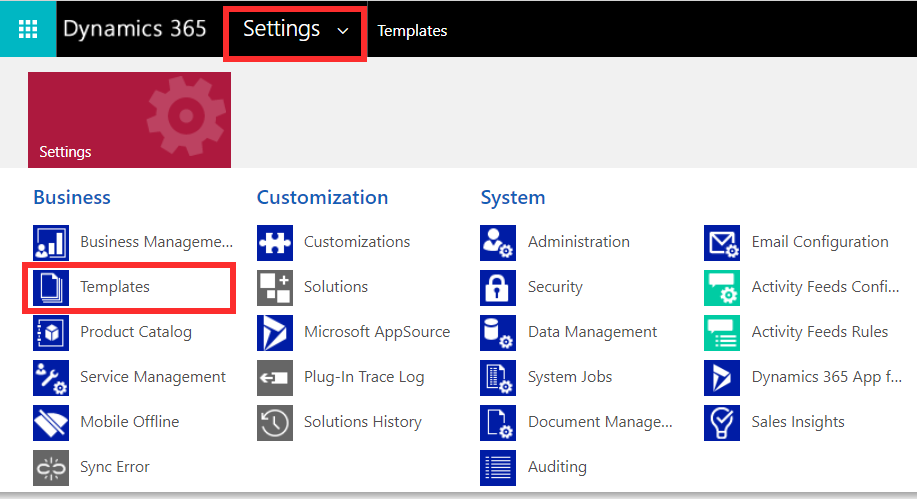This screenshot has height=501, width=917.
Task: Click the Activity Feeds Configuration icon
Action: [722, 288]
